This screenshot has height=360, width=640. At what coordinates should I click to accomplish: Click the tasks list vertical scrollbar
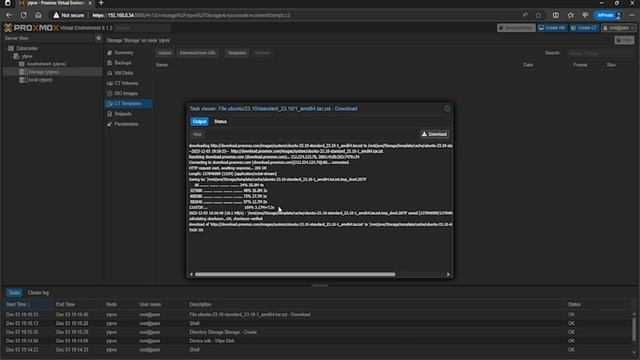[634, 328]
